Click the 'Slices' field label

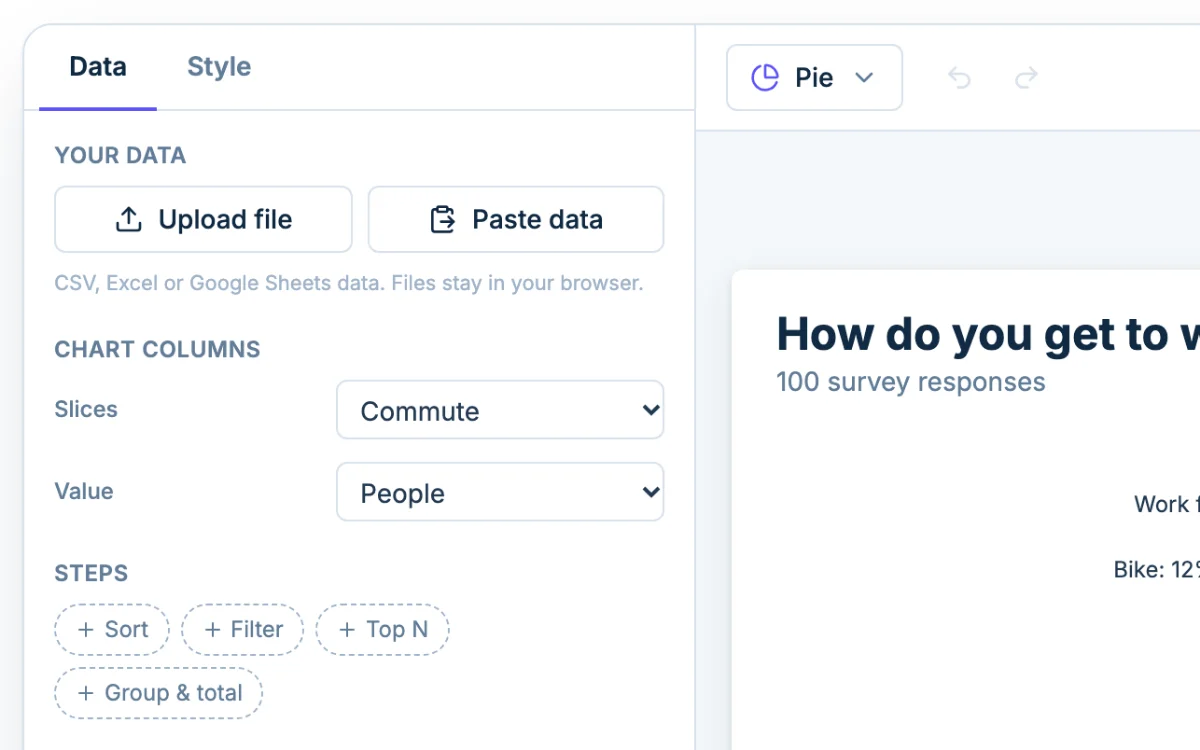tap(86, 409)
